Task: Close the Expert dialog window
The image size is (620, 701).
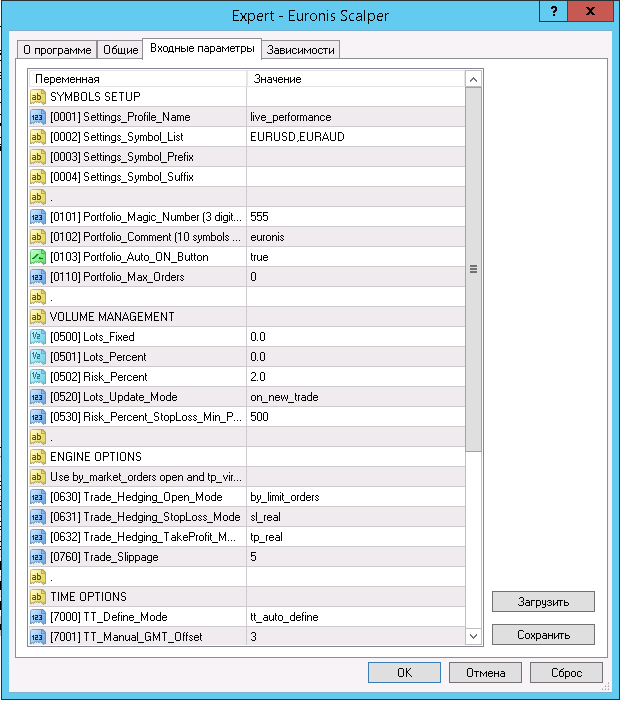Action: 590,11
